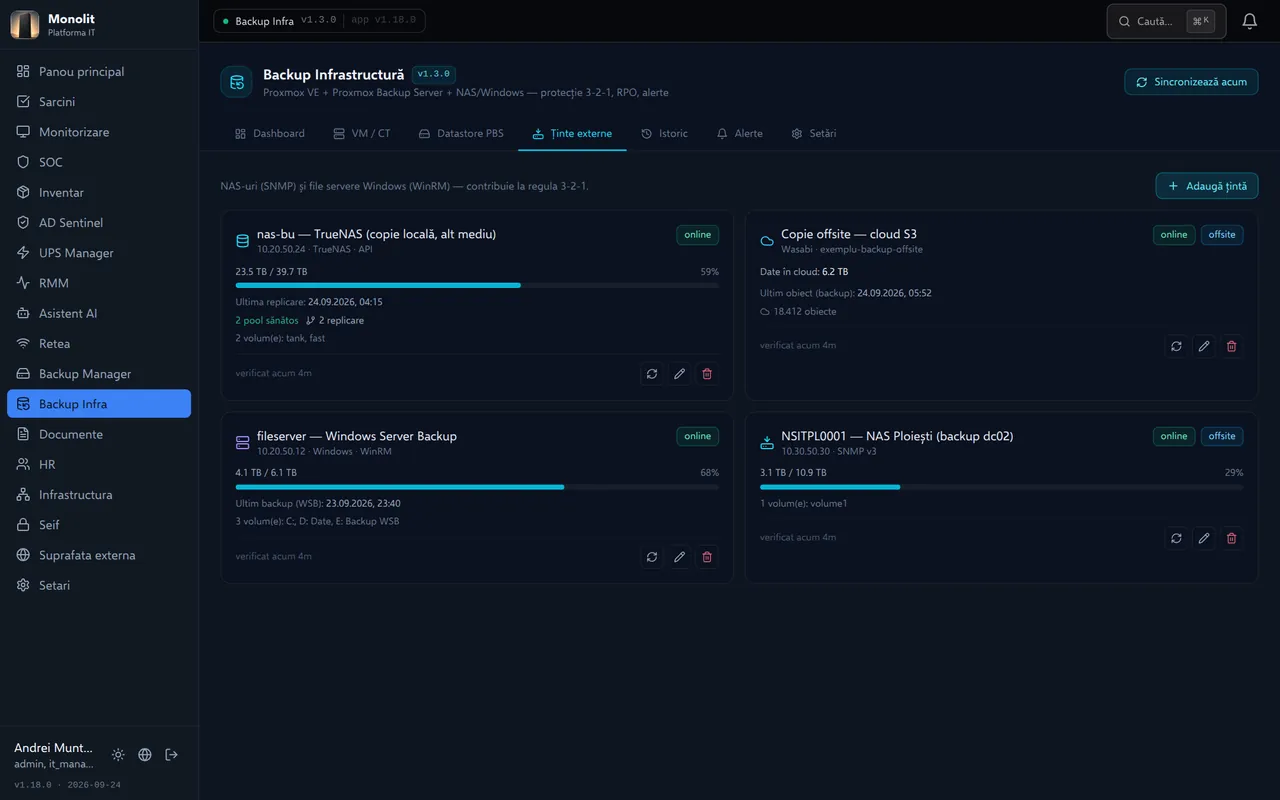Delete the nas-bu TrueNAS target
The width and height of the screenshot is (1280, 800).
tap(707, 374)
